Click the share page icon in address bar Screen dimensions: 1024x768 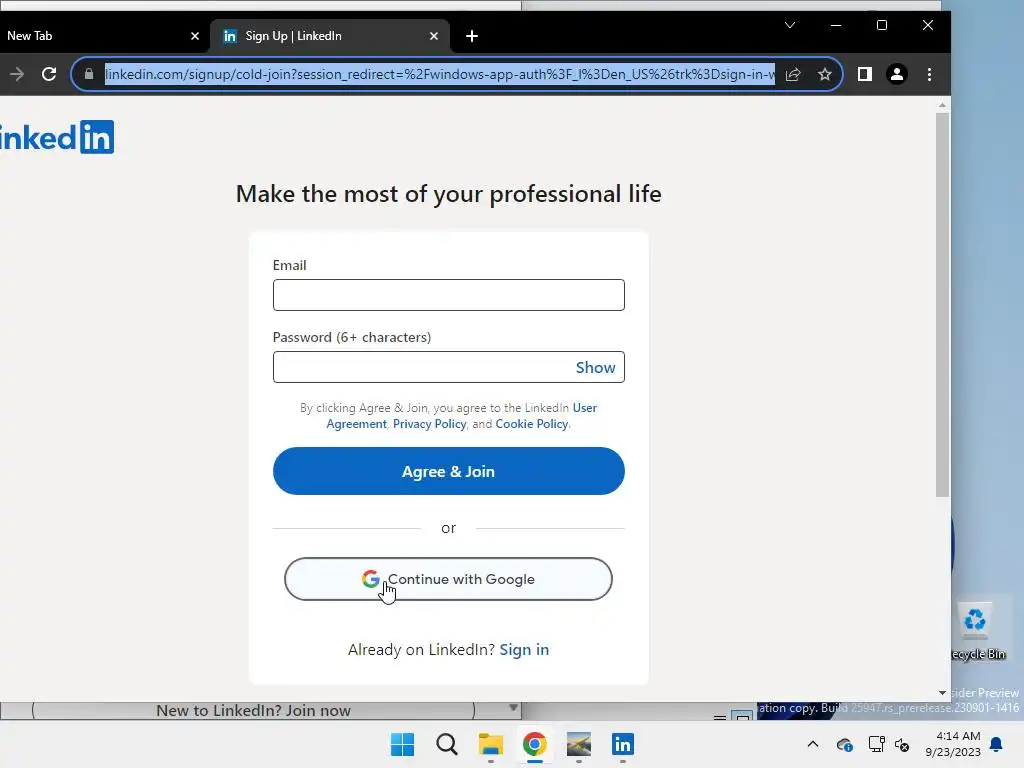793,74
